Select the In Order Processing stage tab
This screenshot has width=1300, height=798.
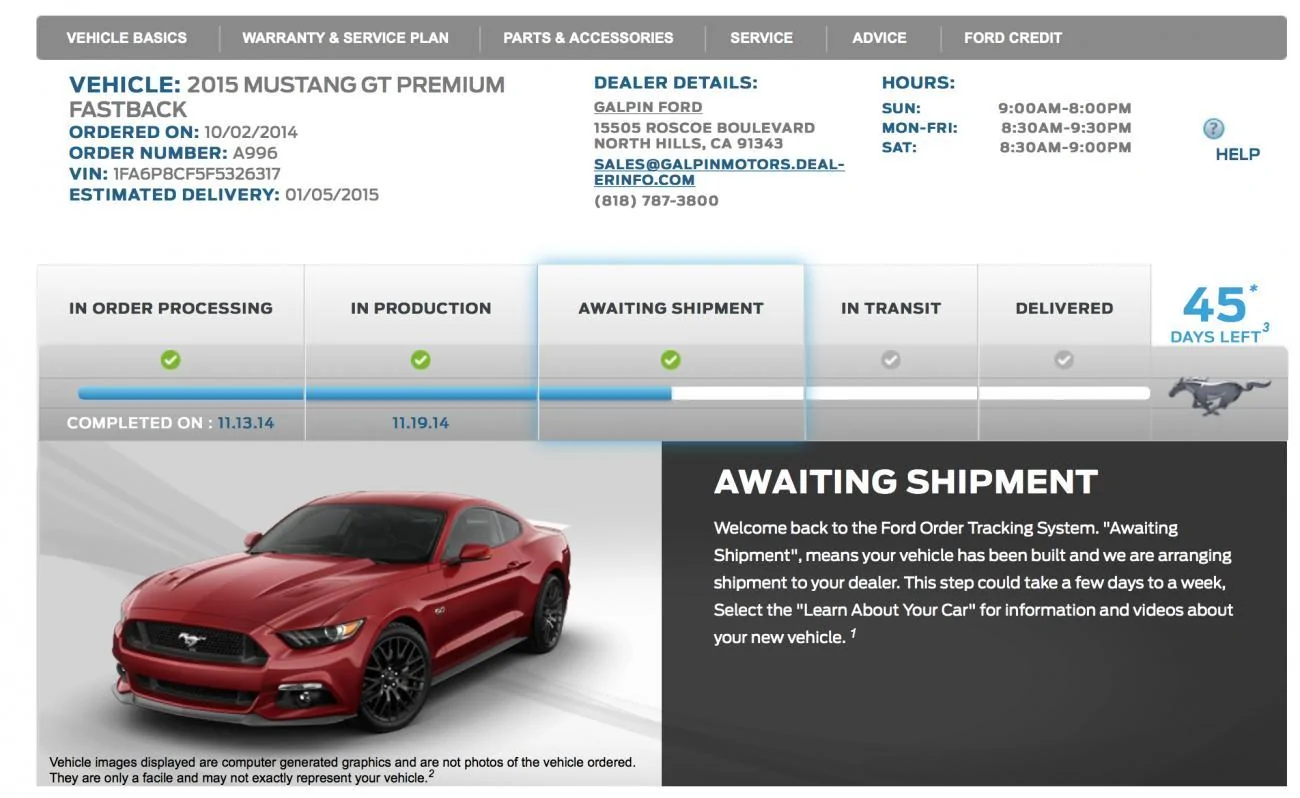pos(171,307)
